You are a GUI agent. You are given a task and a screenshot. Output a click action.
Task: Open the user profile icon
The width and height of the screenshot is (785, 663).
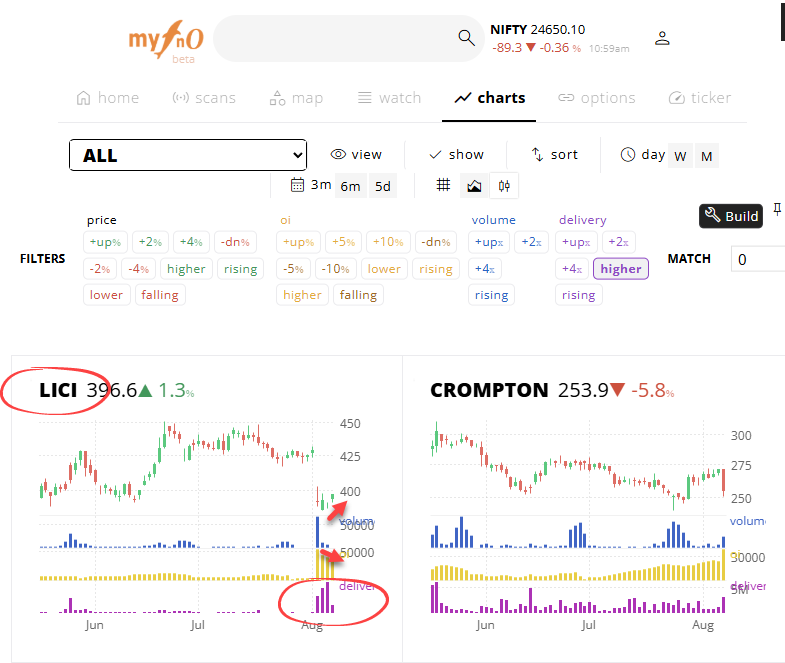pyautogui.click(x=662, y=38)
